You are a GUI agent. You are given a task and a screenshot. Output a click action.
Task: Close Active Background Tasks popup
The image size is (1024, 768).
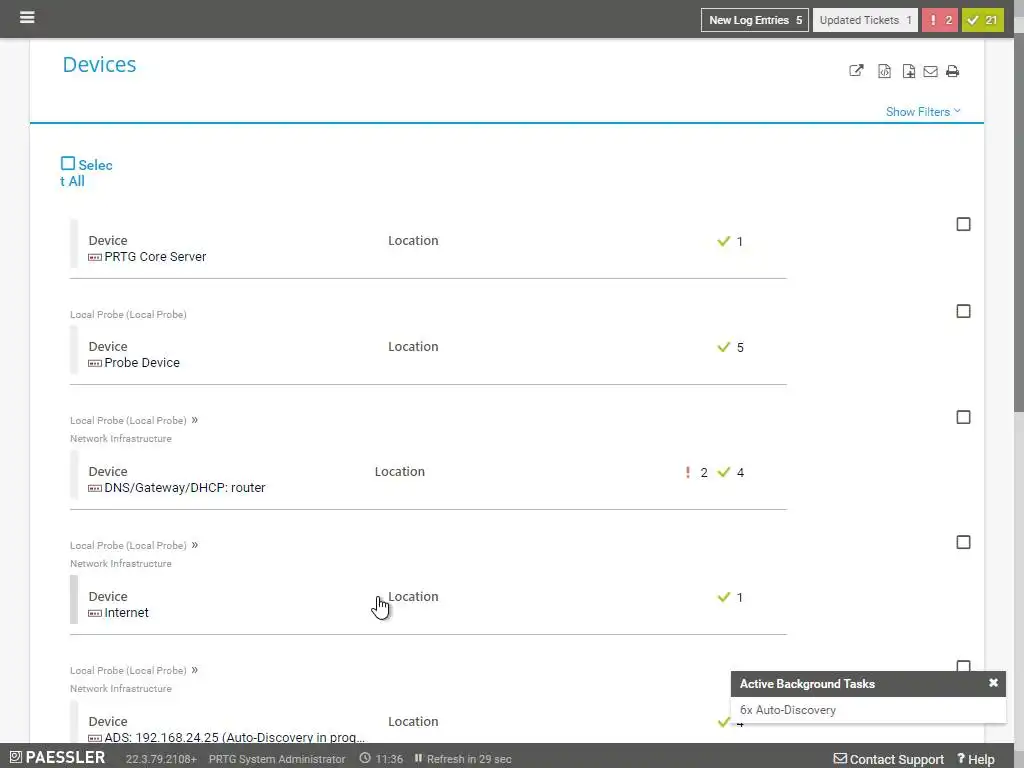[993, 682]
